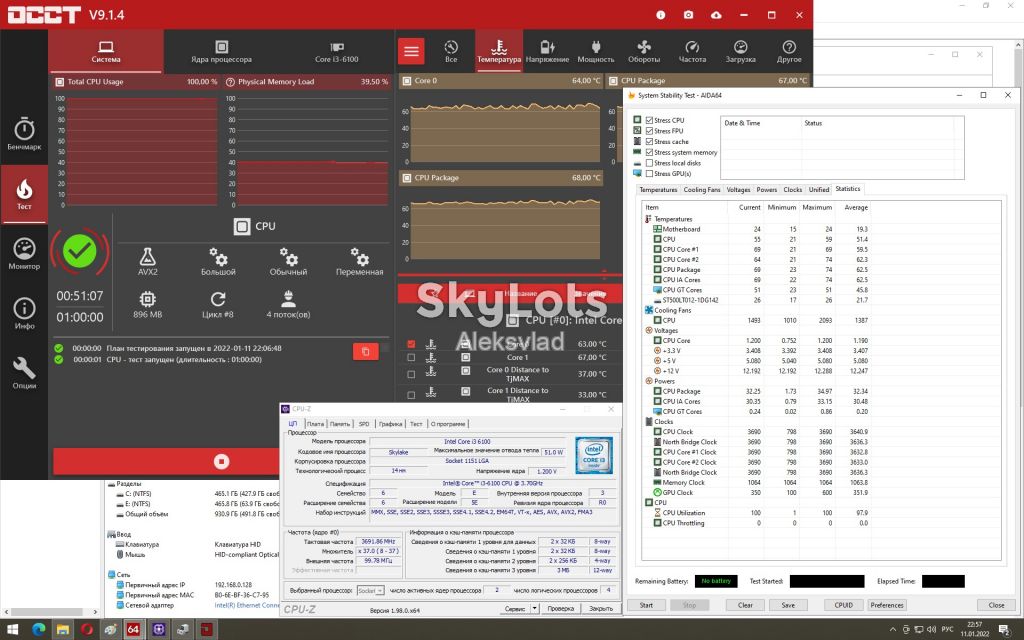Enable Stress GPU(s) in AIDA64
1024x640 pixels.
coord(649,174)
